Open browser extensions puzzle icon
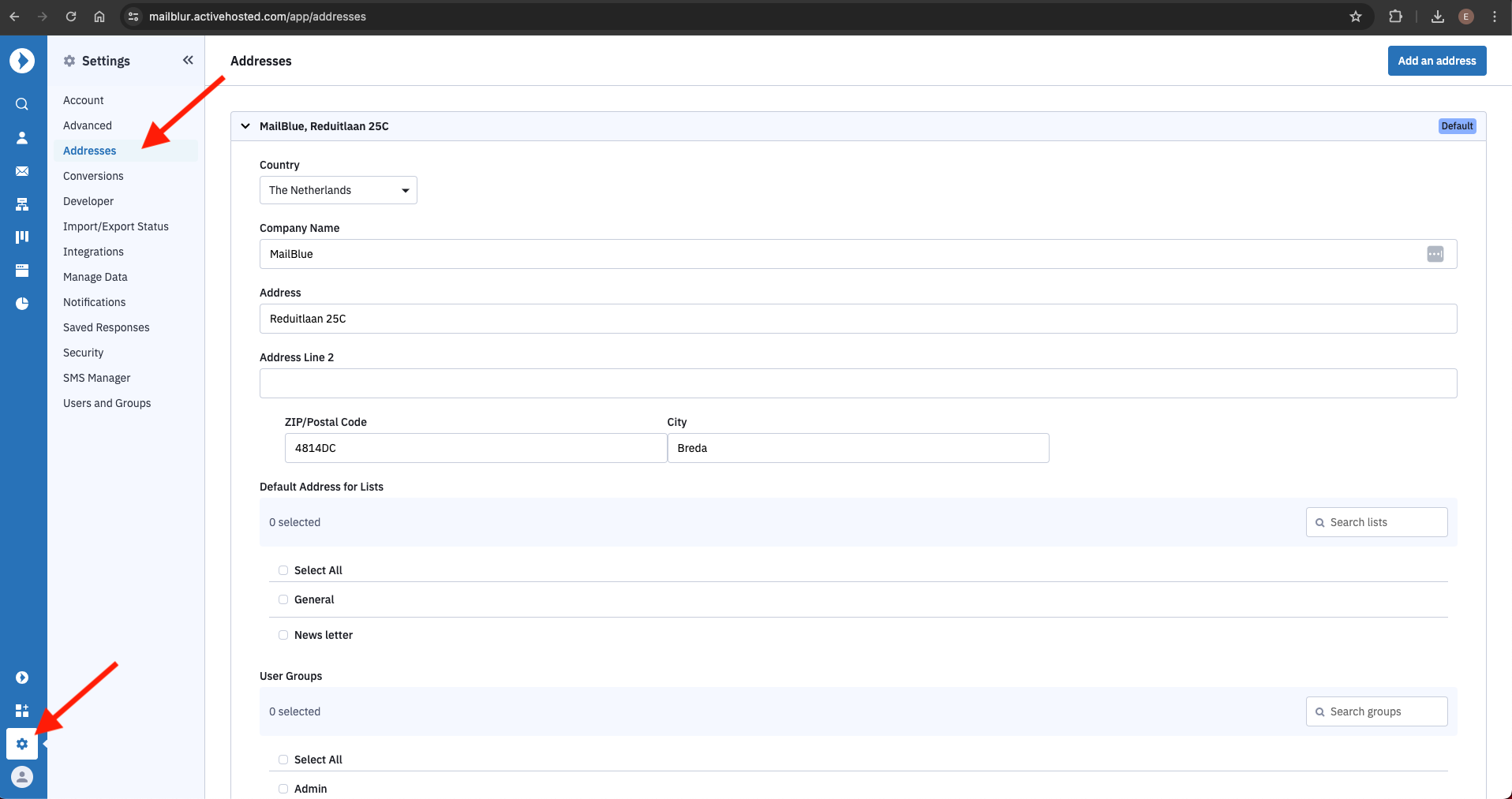 click(x=1395, y=17)
